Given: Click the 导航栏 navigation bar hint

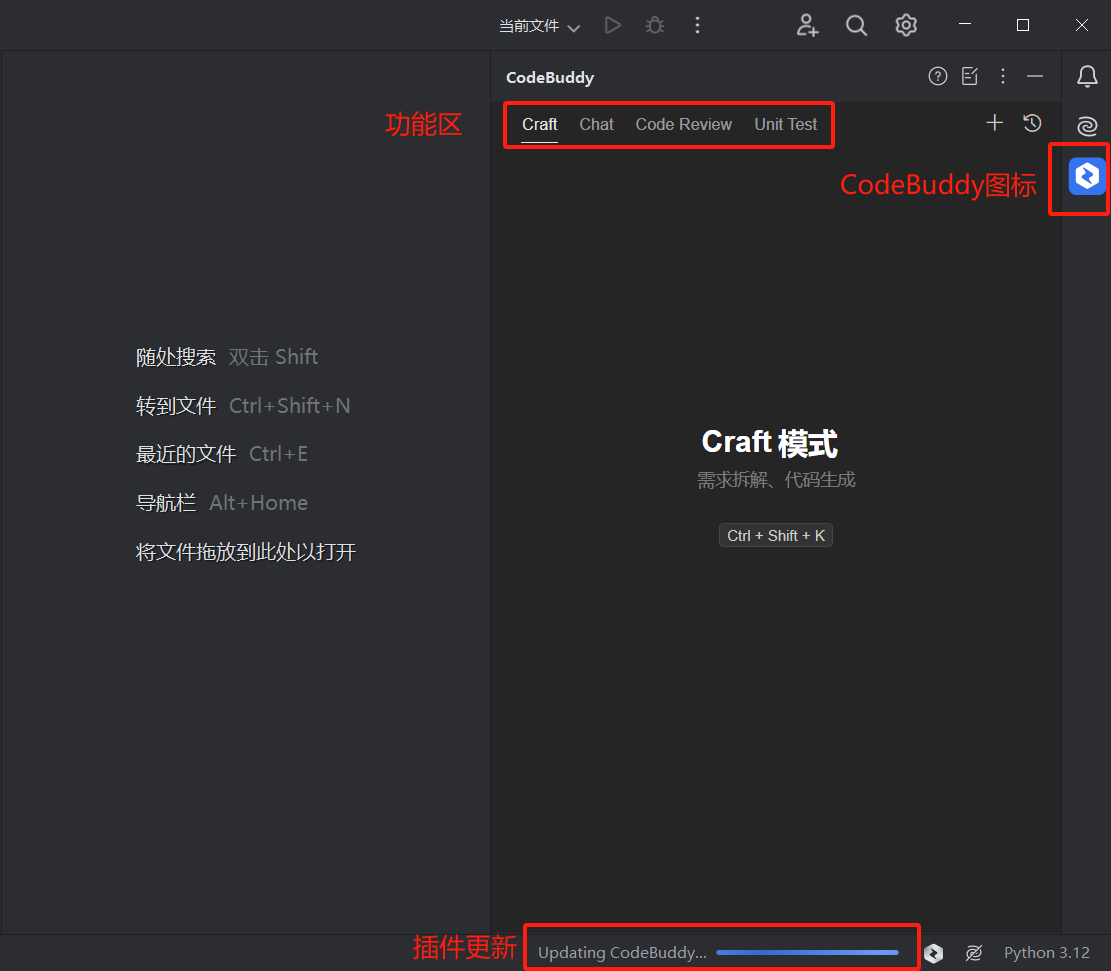Looking at the screenshot, I should [222, 503].
